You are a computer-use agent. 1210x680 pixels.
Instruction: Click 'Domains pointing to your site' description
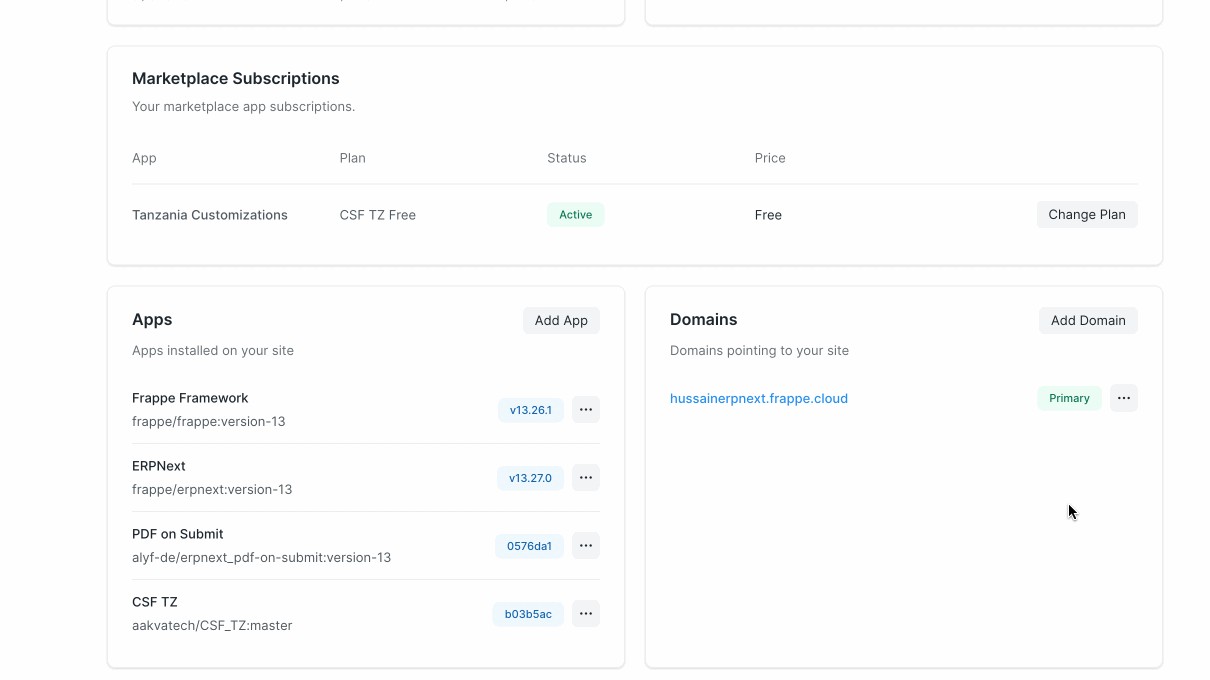759,351
